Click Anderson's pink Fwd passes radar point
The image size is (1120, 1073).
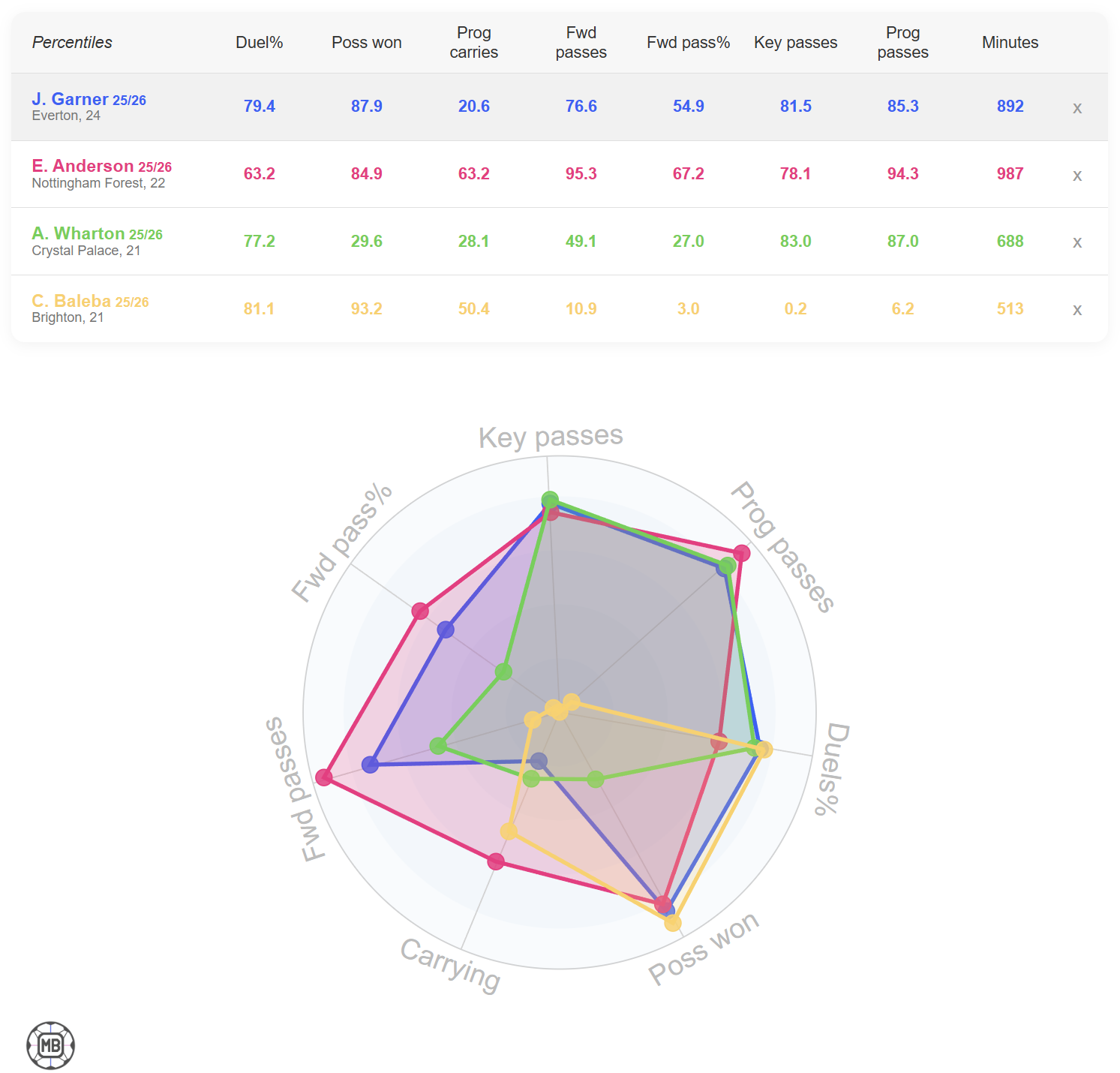tap(324, 777)
